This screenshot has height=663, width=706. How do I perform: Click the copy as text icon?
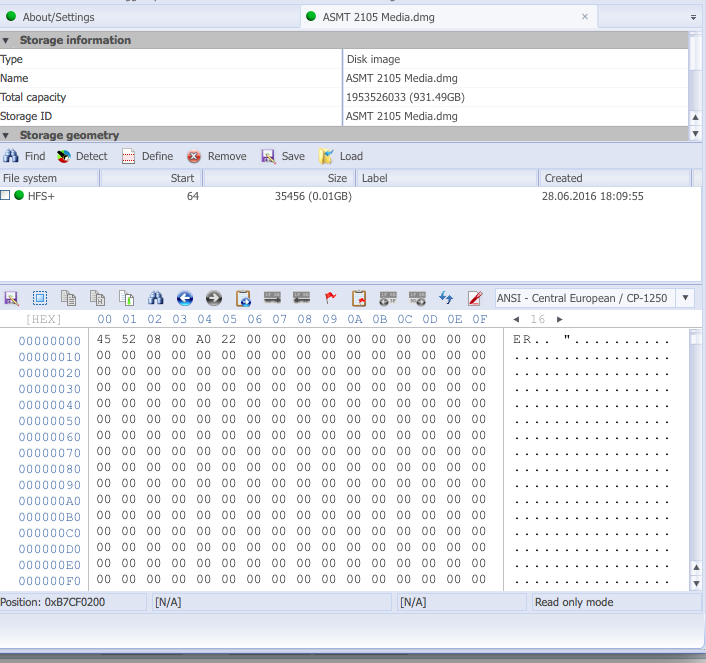click(68, 298)
